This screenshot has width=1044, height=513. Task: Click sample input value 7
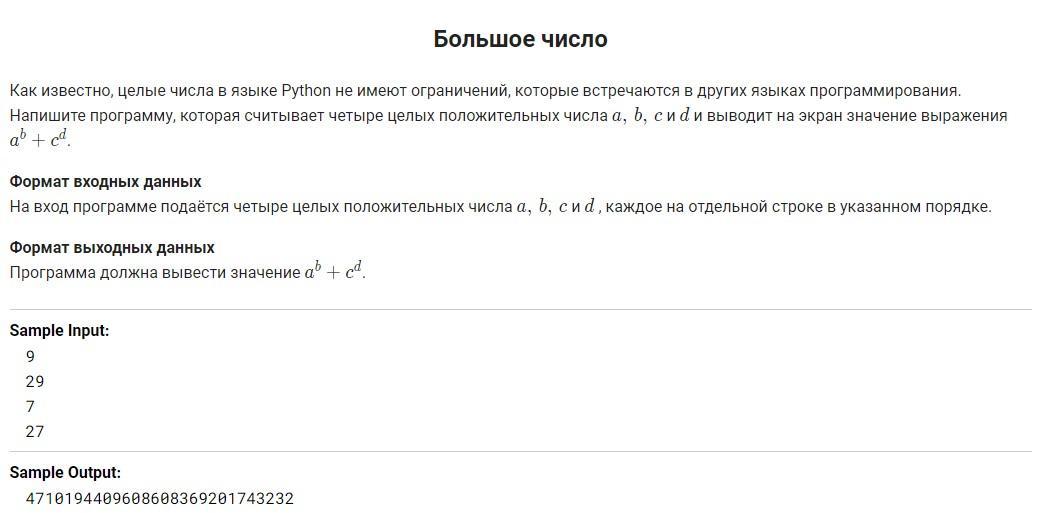(x=30, y=406)
